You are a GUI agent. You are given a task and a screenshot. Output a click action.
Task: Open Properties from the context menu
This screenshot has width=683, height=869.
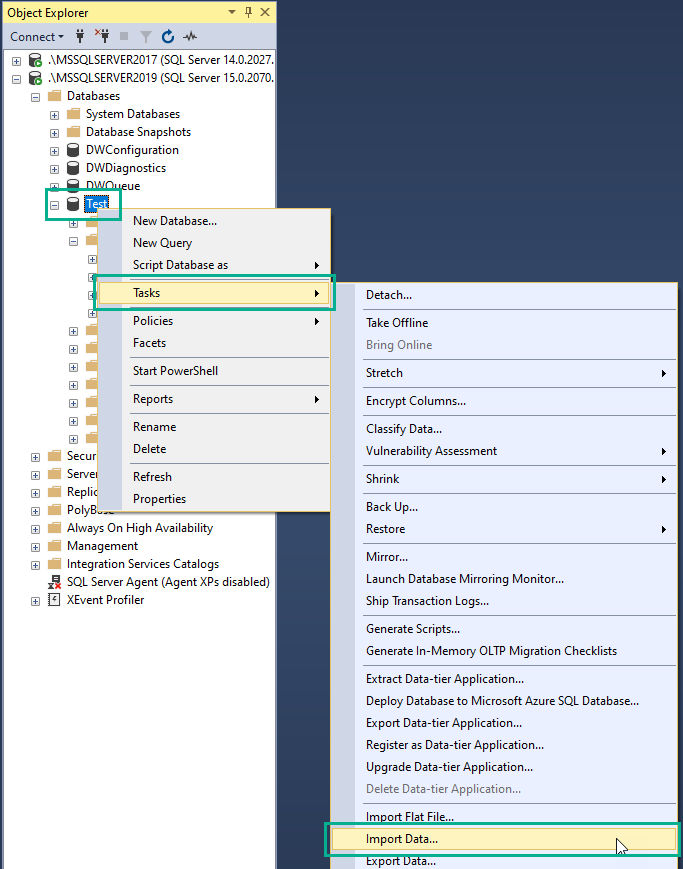click(x=213, y=499)
